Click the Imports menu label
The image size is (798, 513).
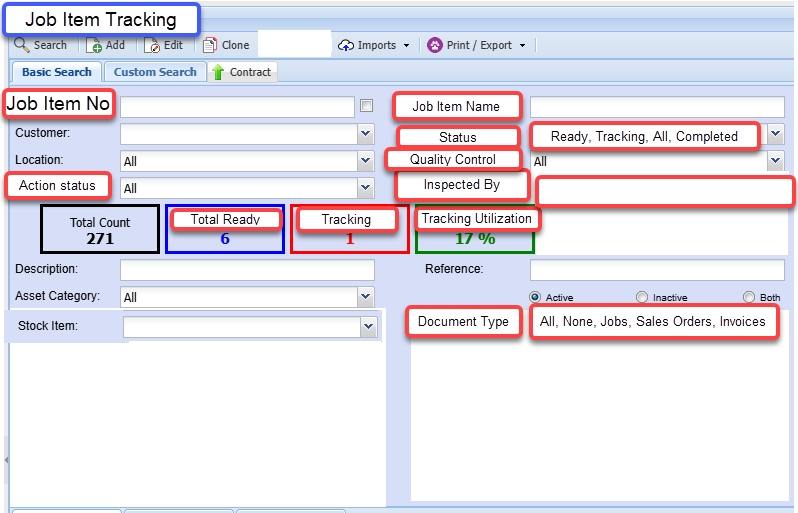click(x=377, y=45)
